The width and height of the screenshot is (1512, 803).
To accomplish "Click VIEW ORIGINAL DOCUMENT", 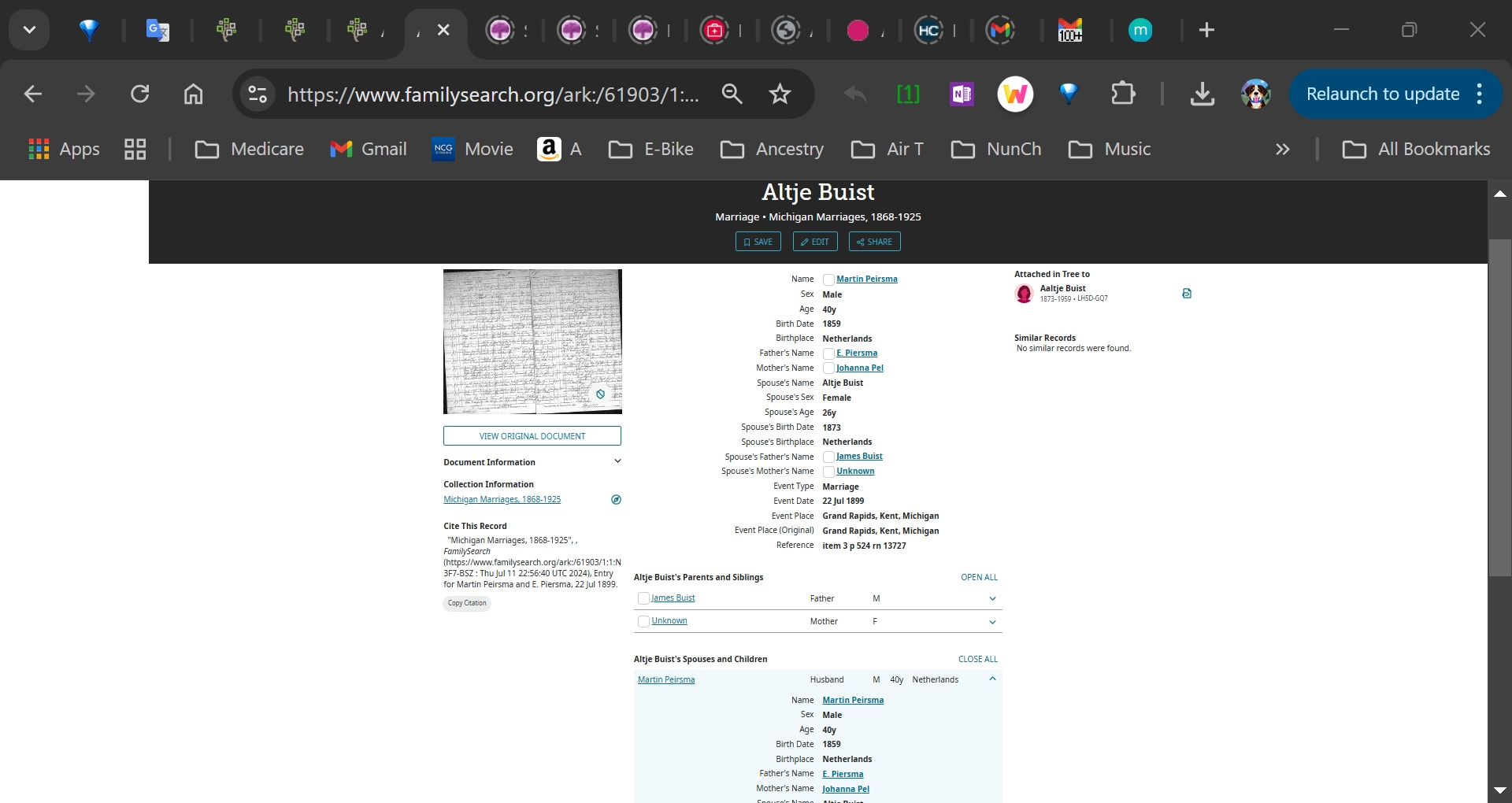I will click(x=532, y=436).
